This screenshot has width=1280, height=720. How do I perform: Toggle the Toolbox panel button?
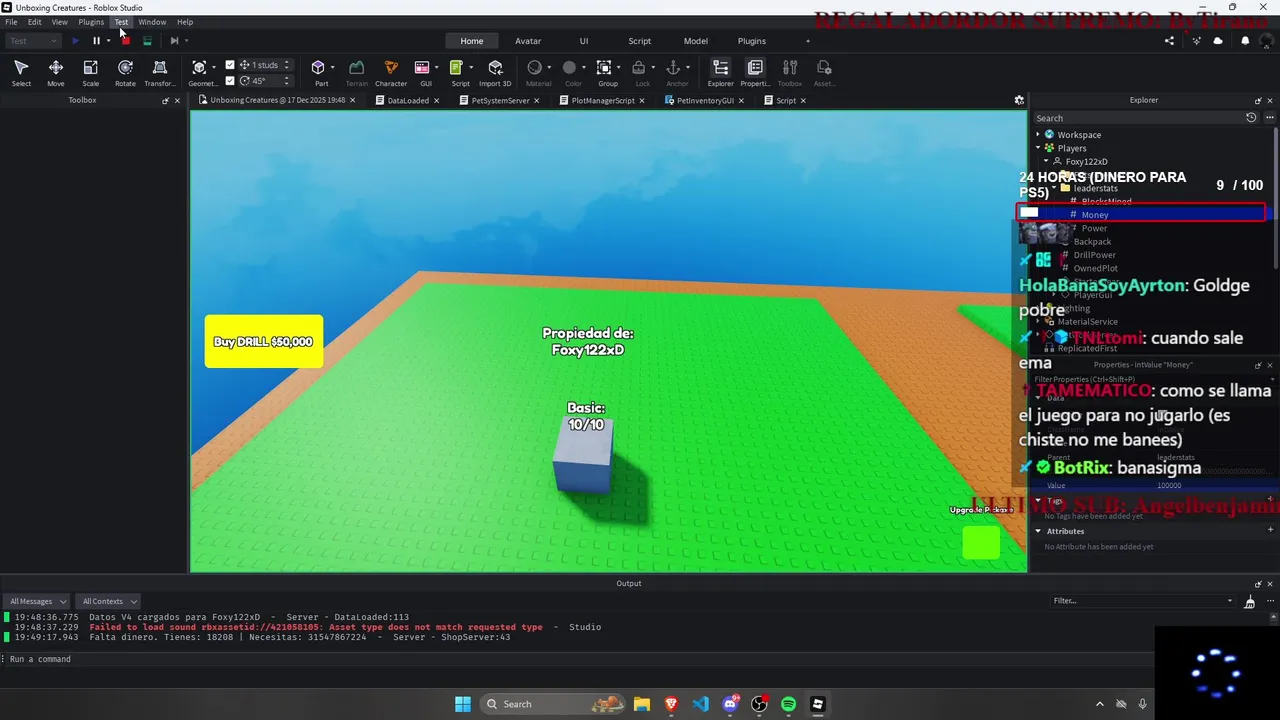pos(789,73)
